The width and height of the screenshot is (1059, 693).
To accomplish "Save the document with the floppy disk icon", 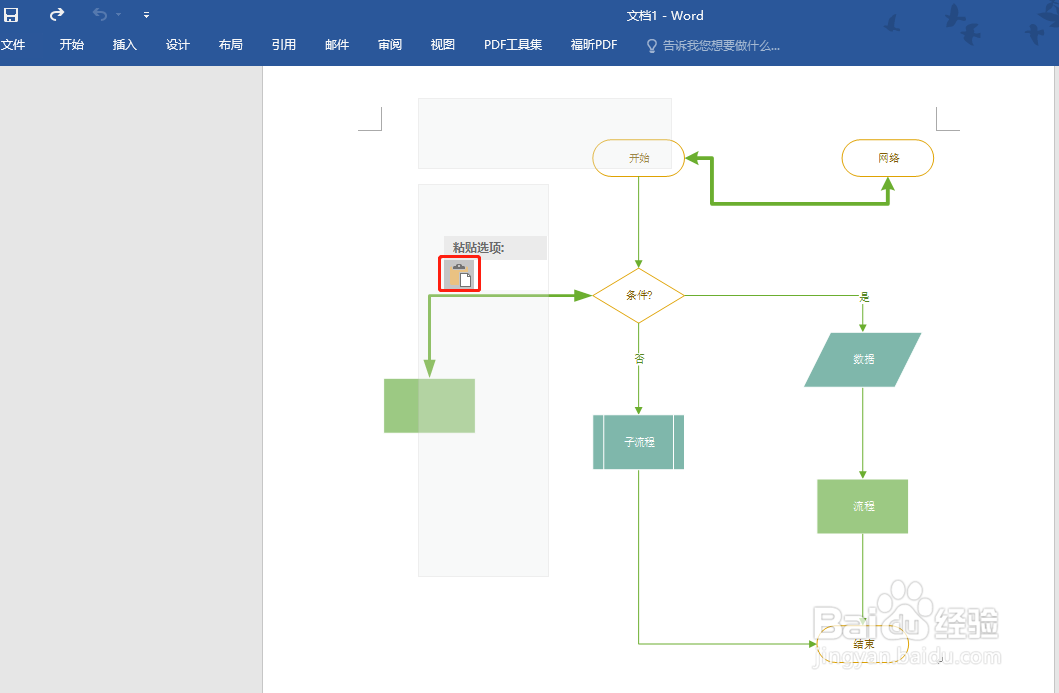I will click(x=11, y=15).
